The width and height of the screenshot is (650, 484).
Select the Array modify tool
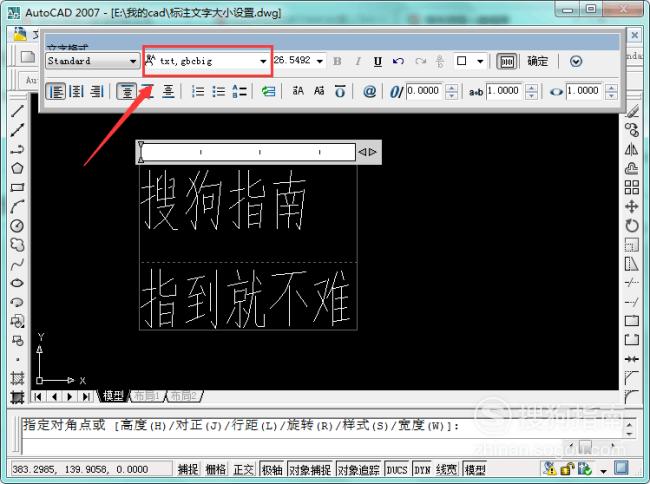click(631, 187)
